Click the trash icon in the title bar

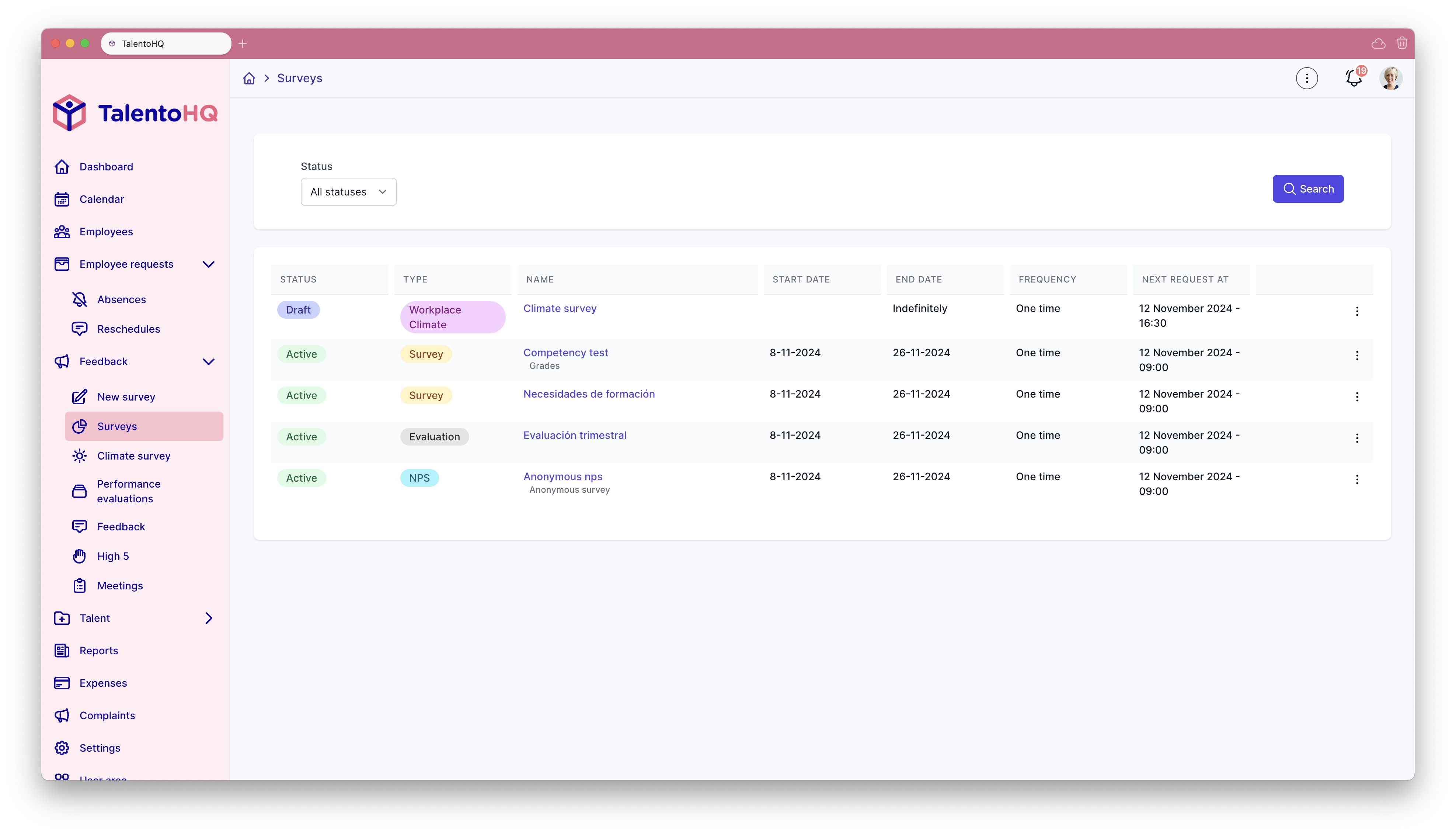(1402, 44)
